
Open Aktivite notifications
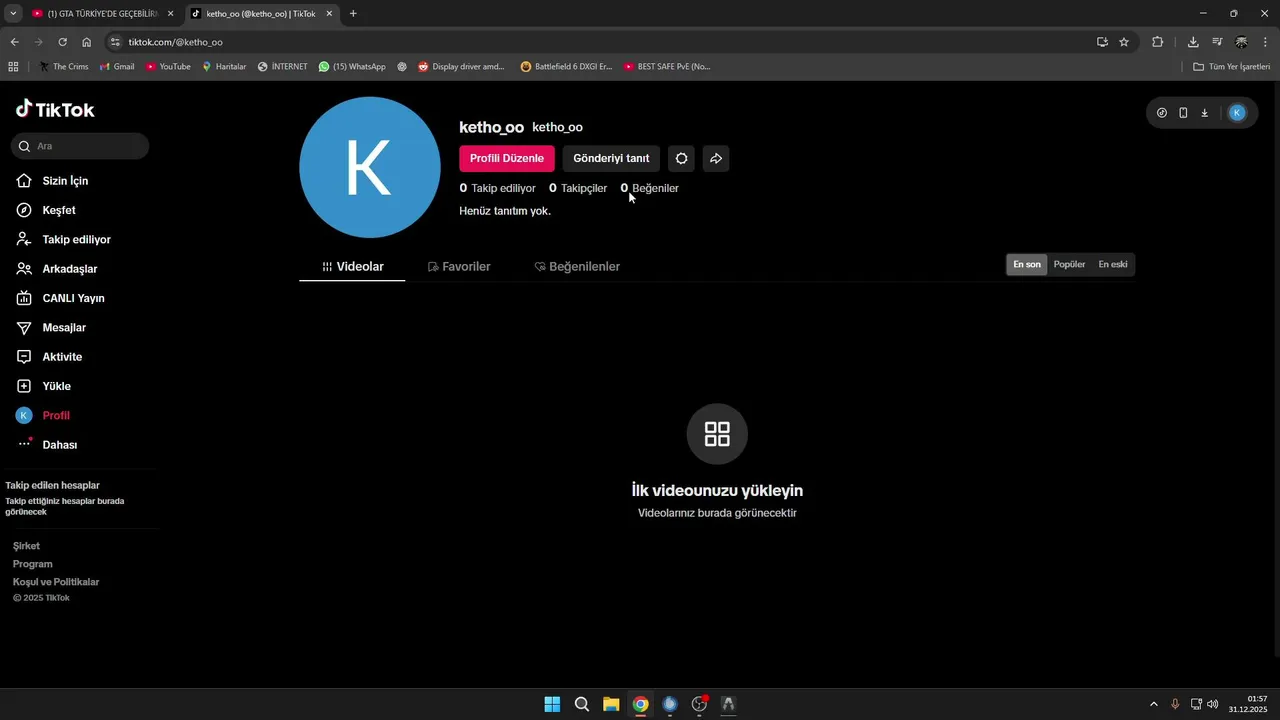tap(49, 357)
